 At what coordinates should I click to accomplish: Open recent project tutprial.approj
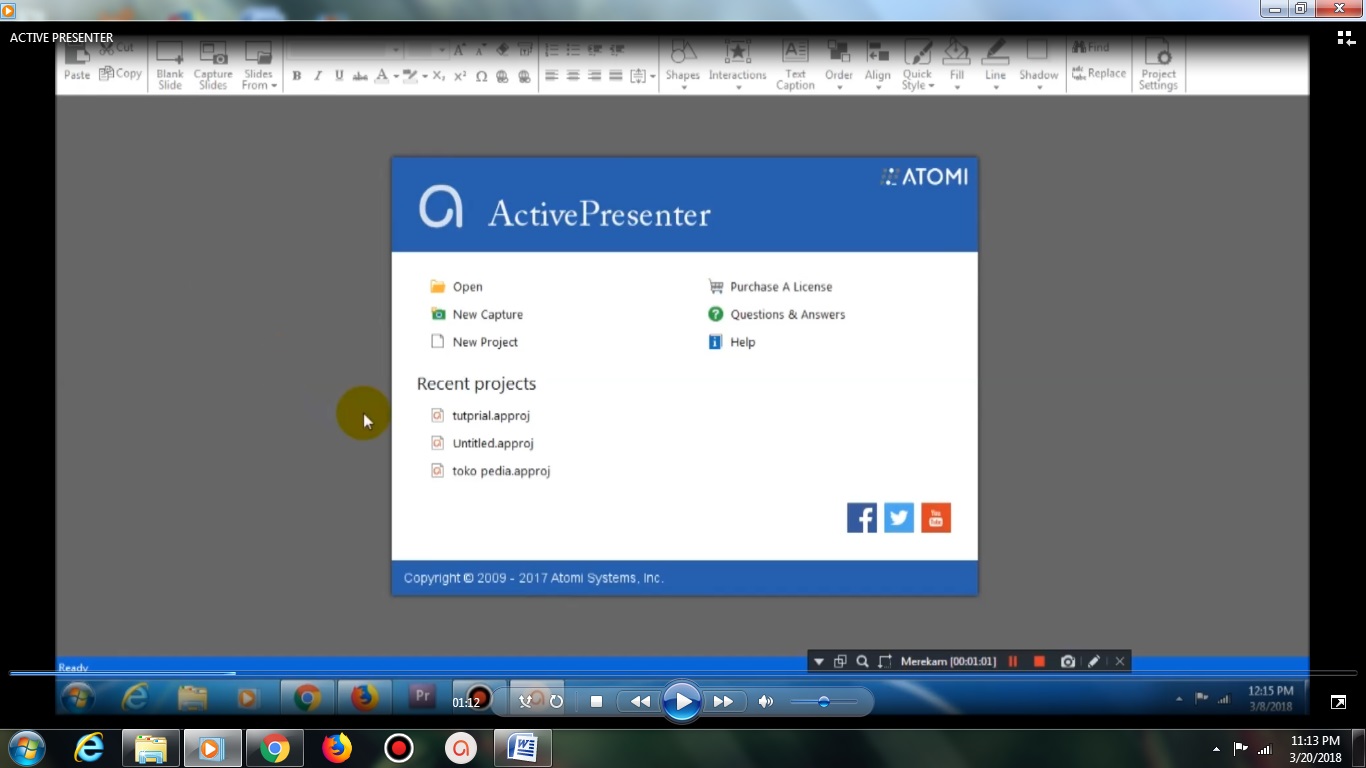coord(481,415)
